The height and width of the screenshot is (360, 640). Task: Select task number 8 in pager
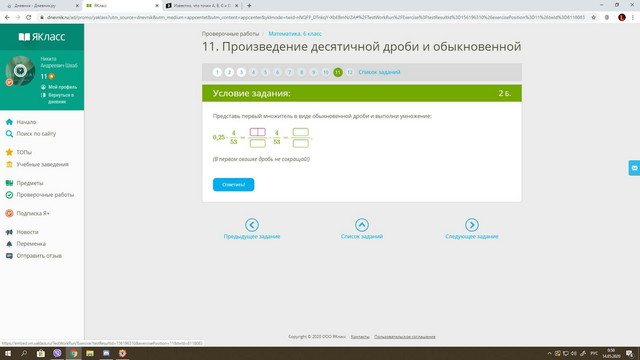coord(302,72)
